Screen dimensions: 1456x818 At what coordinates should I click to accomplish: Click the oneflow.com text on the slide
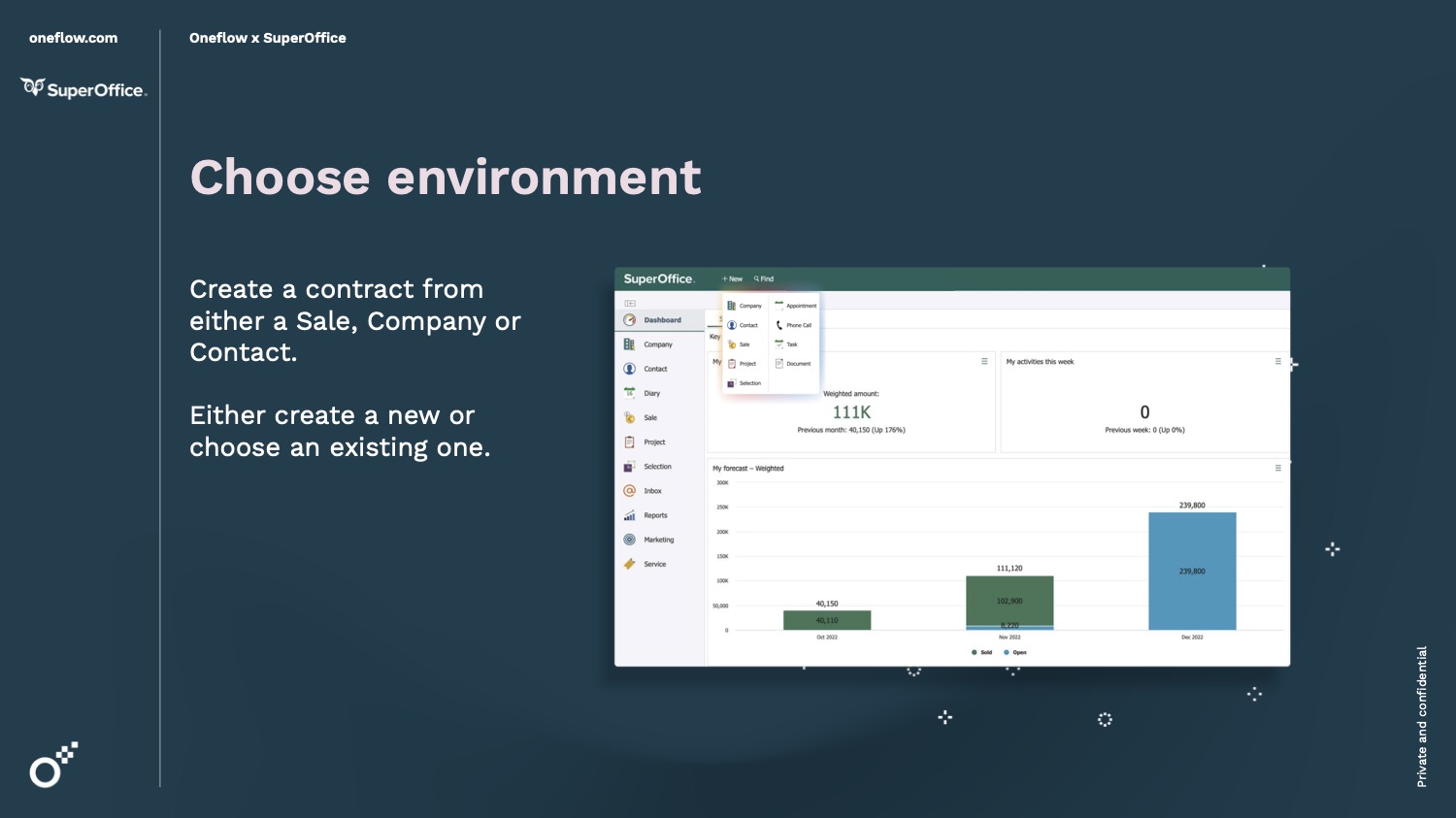coord(73,38)
